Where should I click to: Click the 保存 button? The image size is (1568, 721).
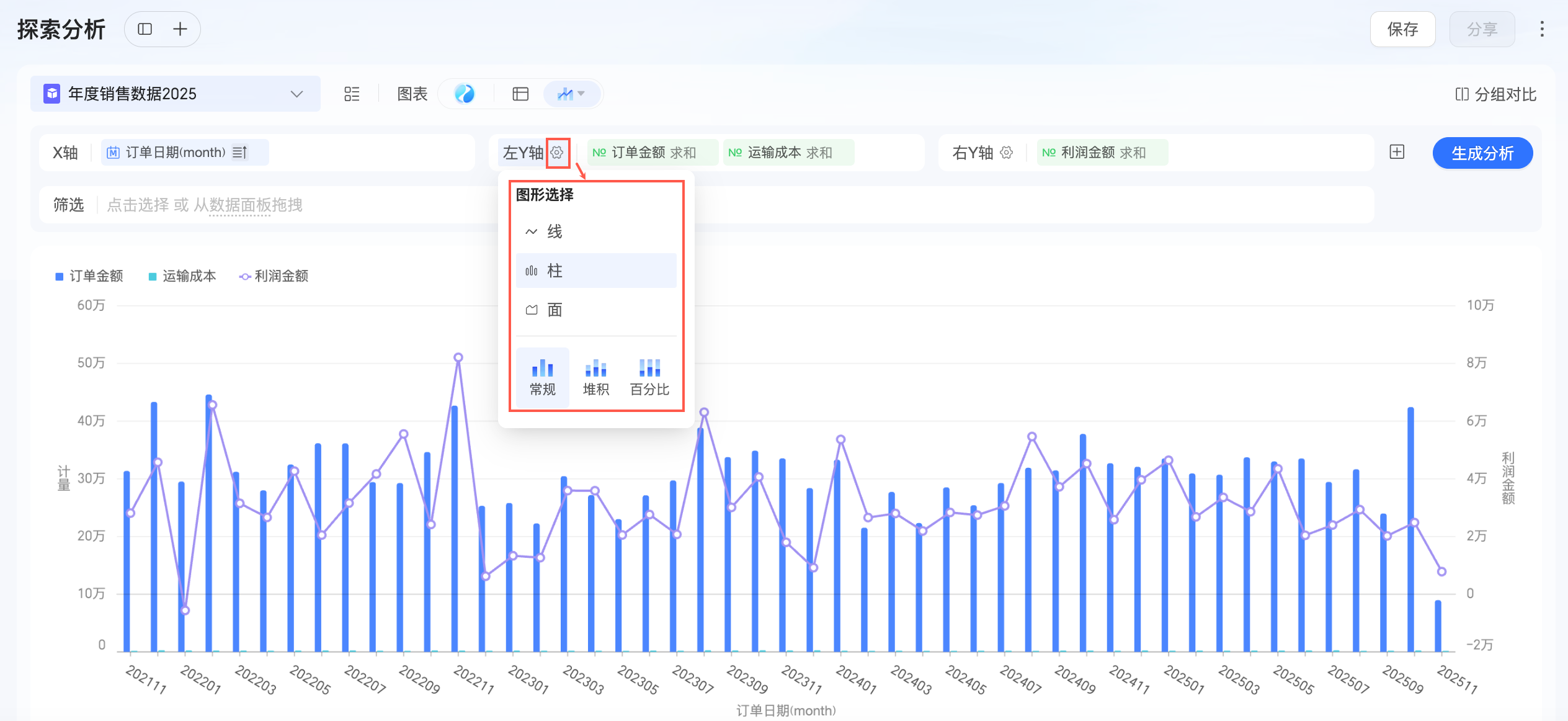[x=1402, y=29]
